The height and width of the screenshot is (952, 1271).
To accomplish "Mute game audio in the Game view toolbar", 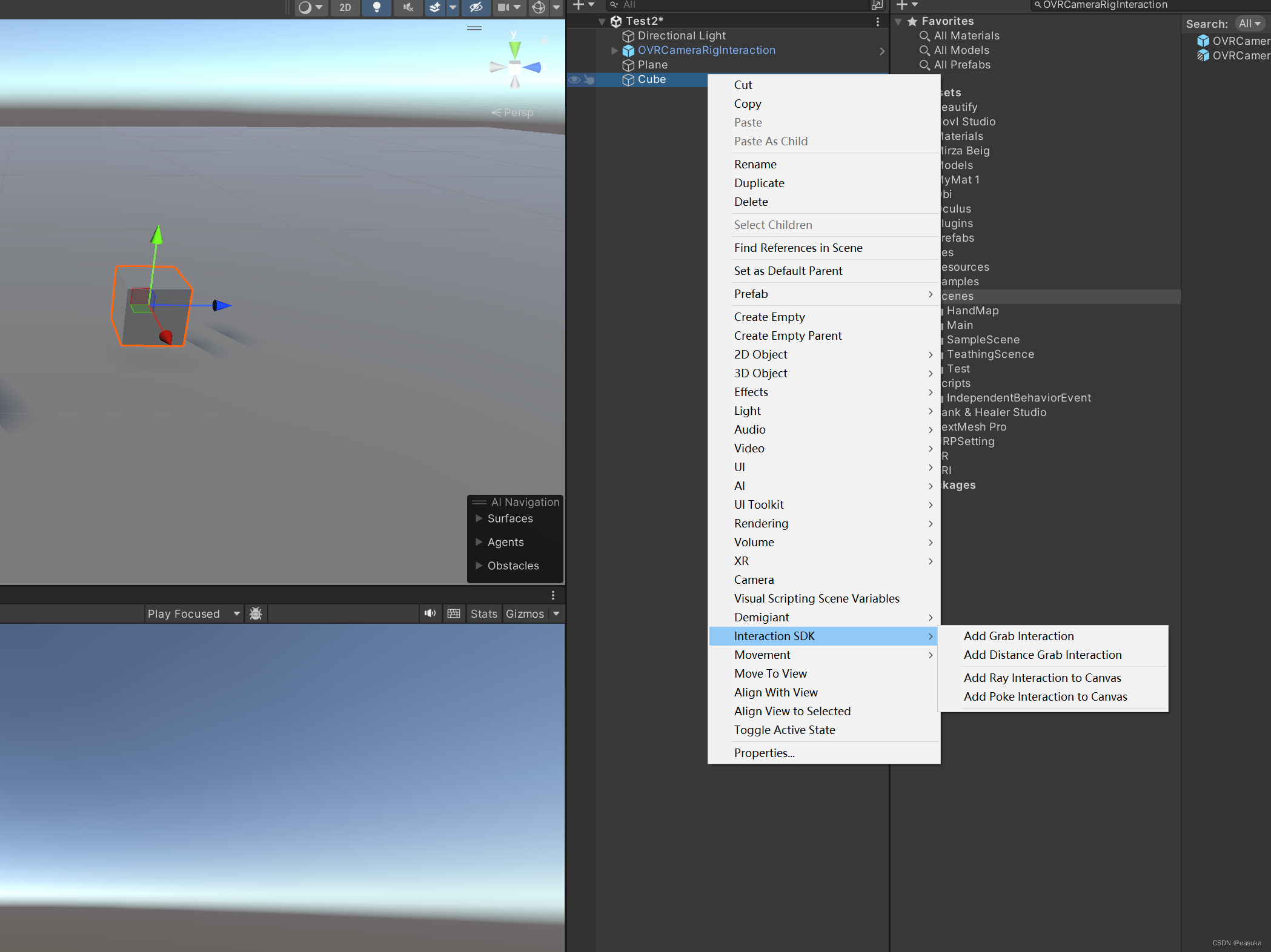I will pyautogui.click(x=430, y=613).
